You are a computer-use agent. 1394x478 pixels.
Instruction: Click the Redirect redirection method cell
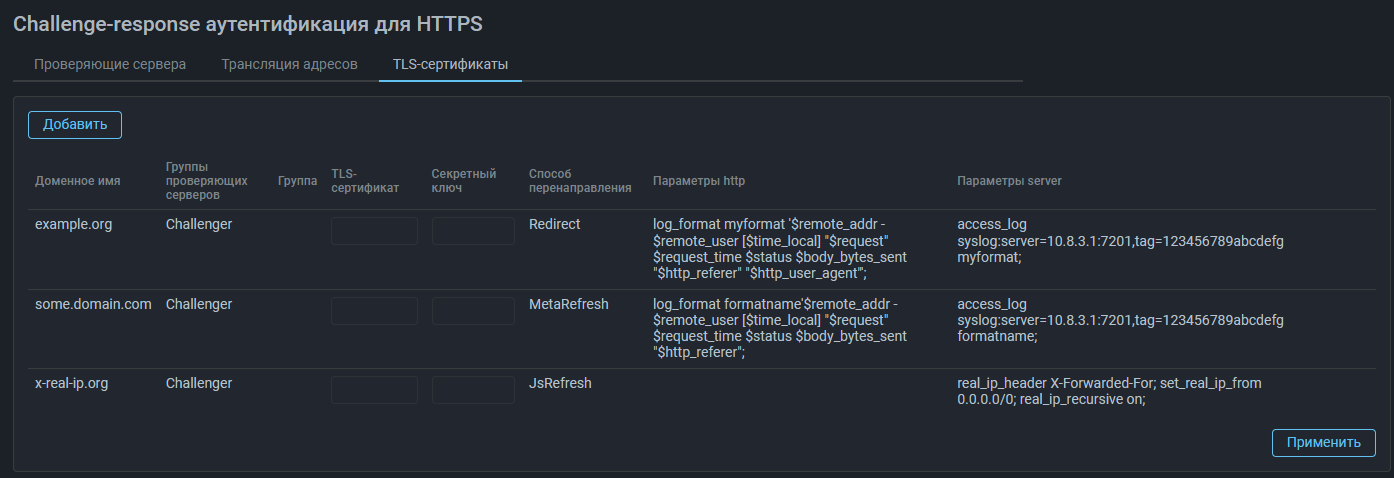pos(554,225)
